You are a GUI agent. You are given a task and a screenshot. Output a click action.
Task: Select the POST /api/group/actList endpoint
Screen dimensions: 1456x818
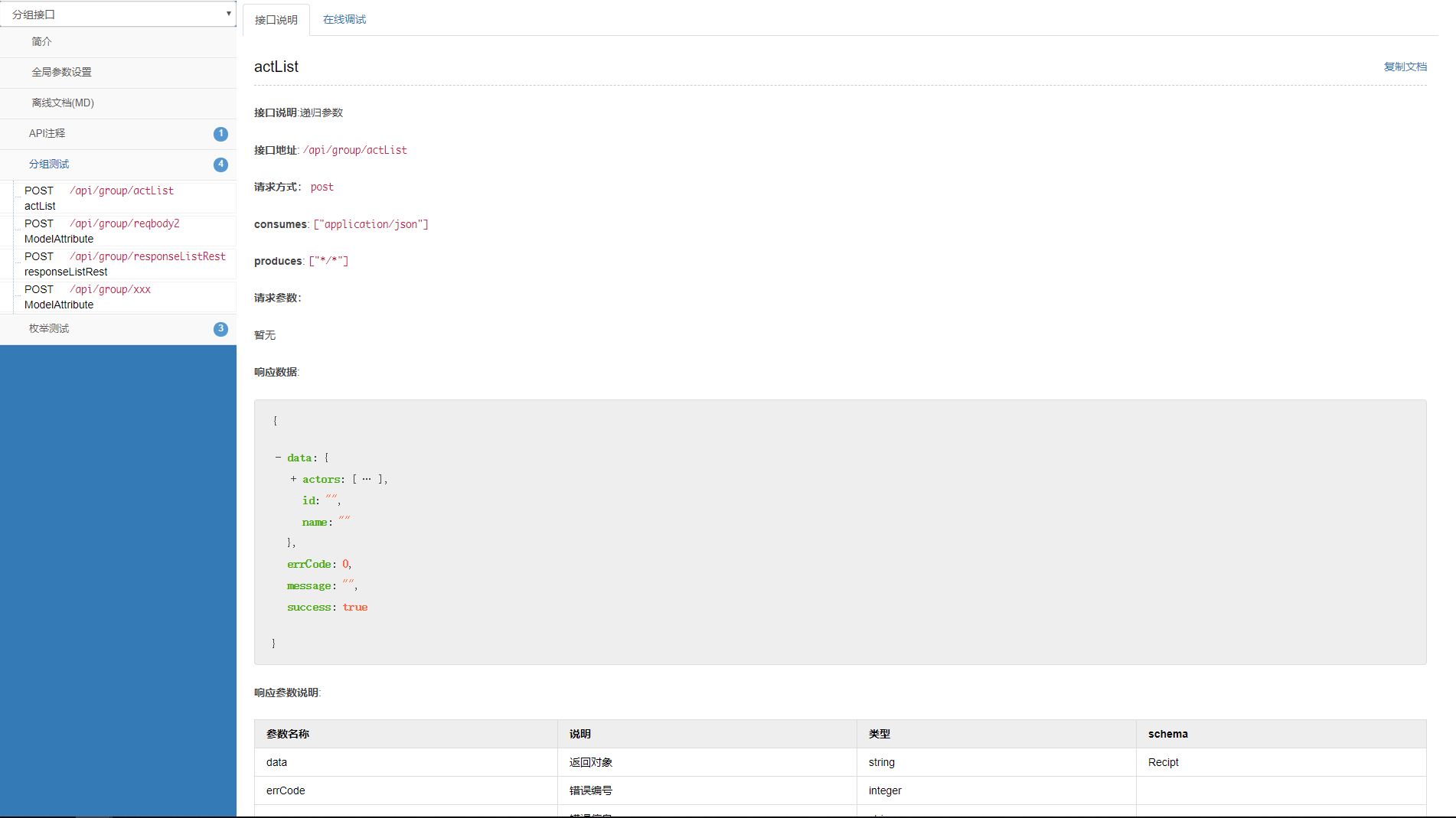click(x=126, y=198)
